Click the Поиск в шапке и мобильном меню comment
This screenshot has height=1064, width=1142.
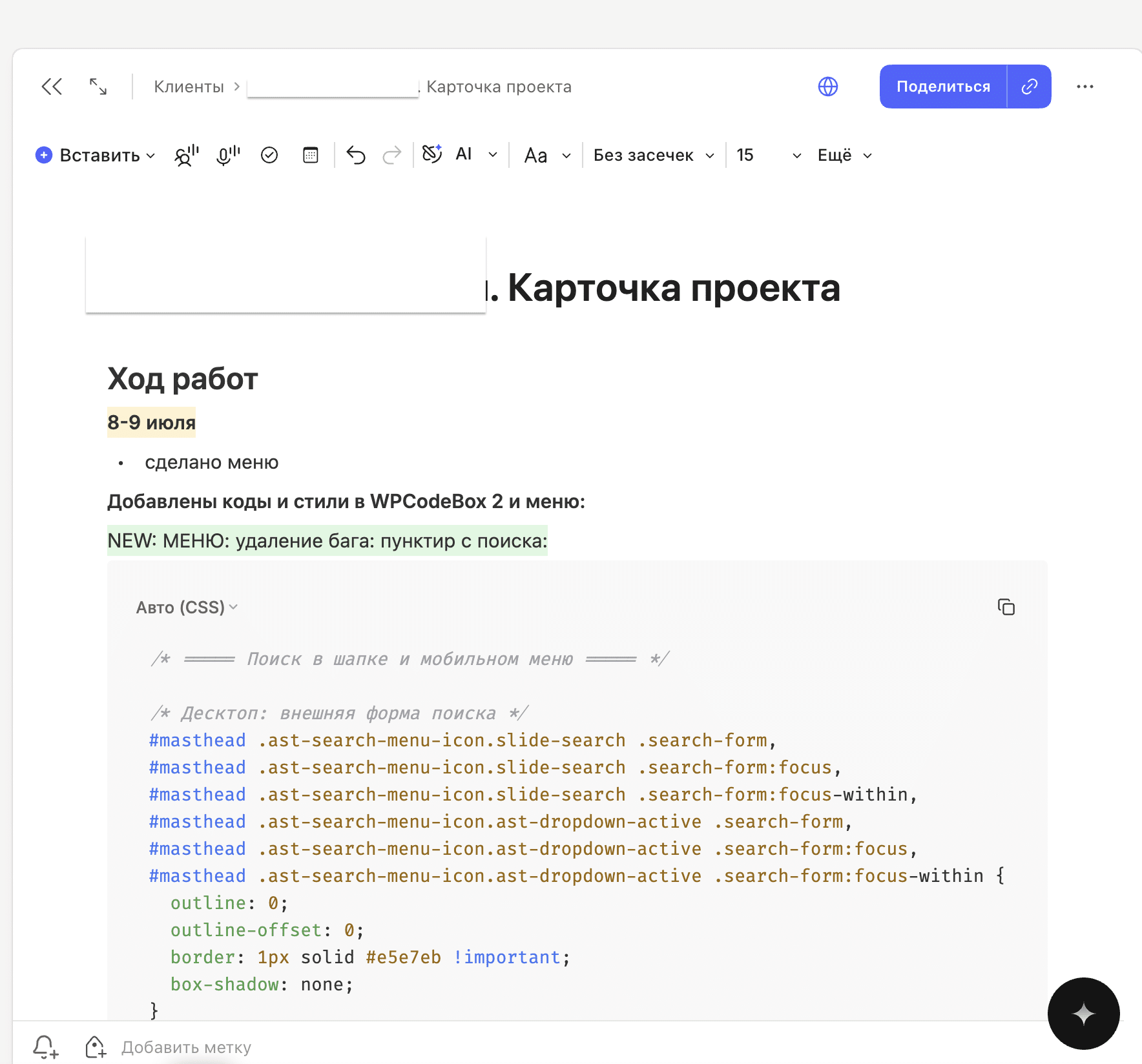point(410,659)
